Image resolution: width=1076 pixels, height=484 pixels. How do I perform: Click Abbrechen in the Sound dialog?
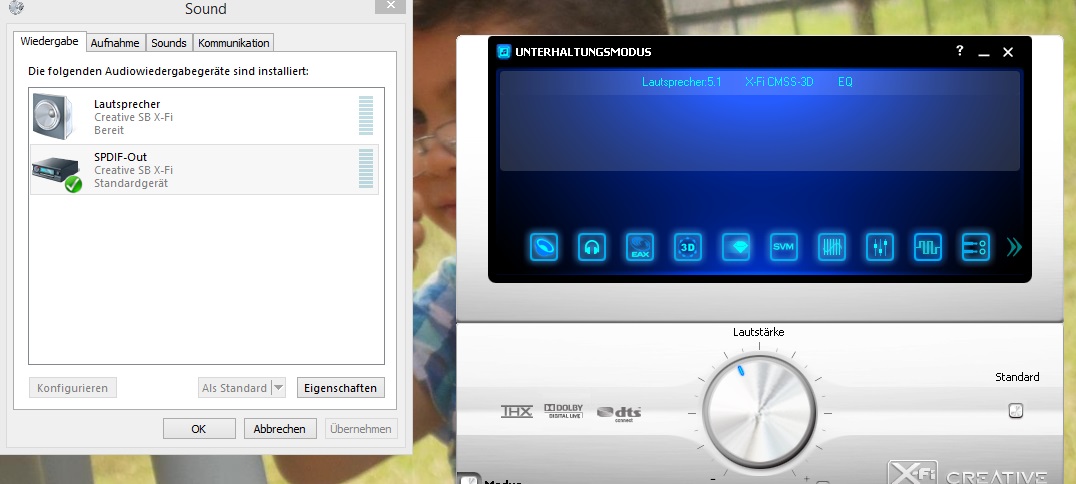[279, 428]
